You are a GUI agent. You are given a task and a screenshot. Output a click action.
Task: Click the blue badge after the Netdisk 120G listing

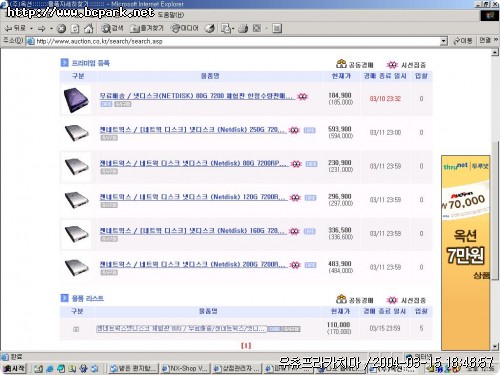point(311,198)
